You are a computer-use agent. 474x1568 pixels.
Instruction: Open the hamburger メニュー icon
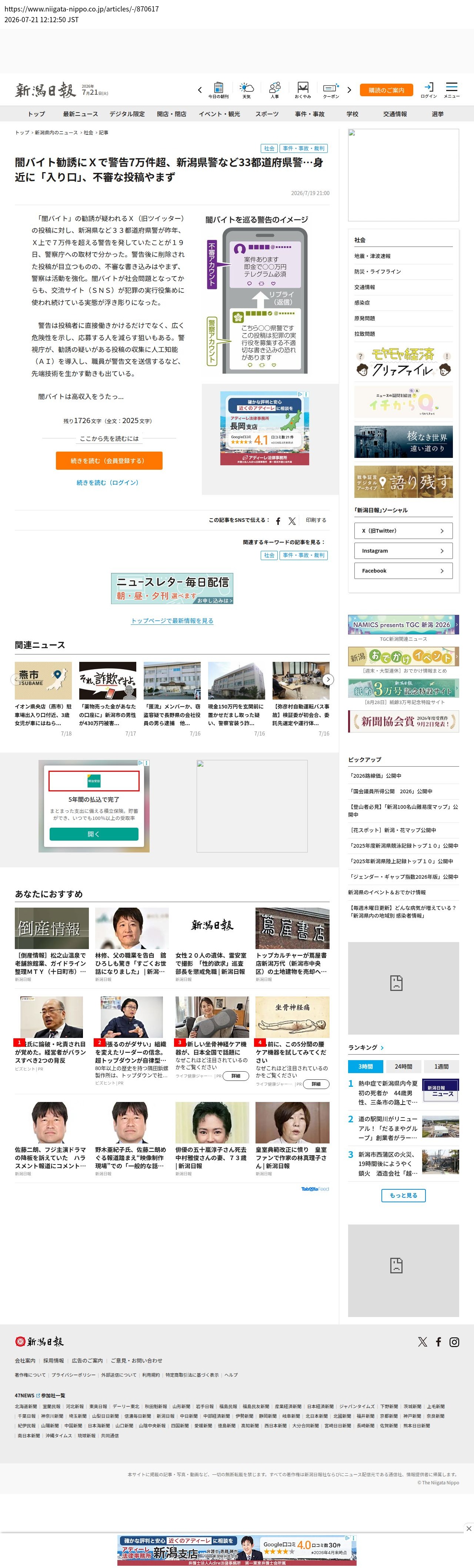[451, 90]
